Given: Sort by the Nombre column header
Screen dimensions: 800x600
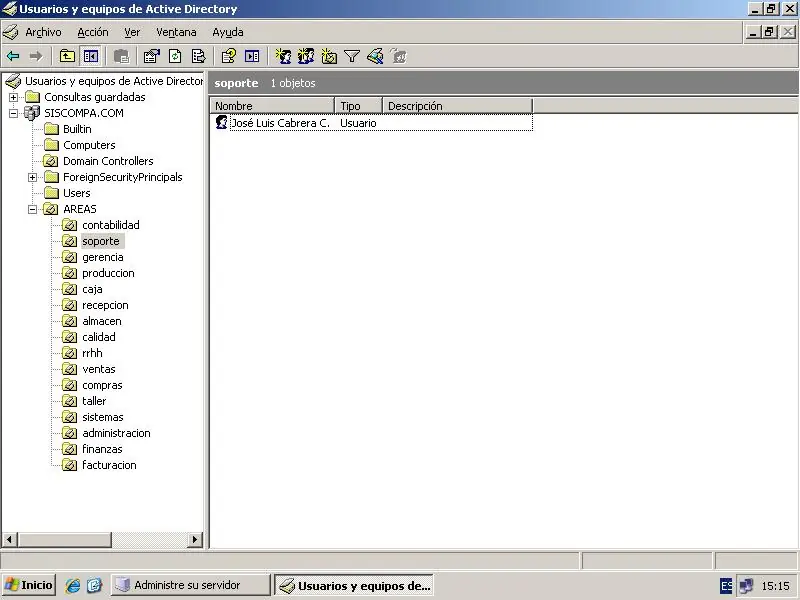Looking at the screenshot, I should point(272,106).
